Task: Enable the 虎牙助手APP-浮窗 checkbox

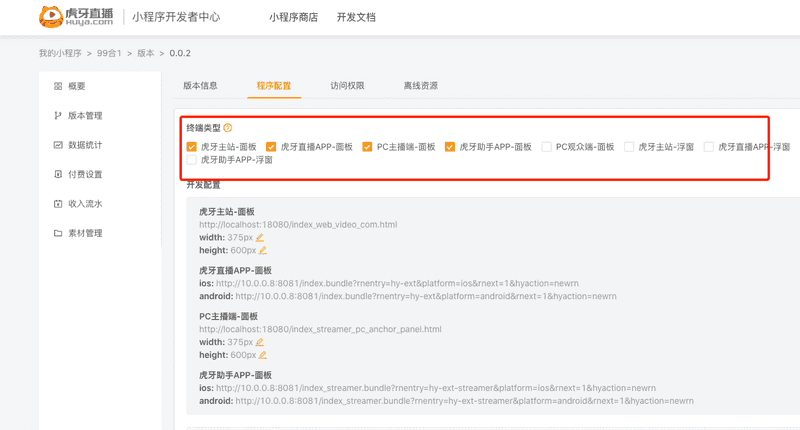Action: [192, 160]
